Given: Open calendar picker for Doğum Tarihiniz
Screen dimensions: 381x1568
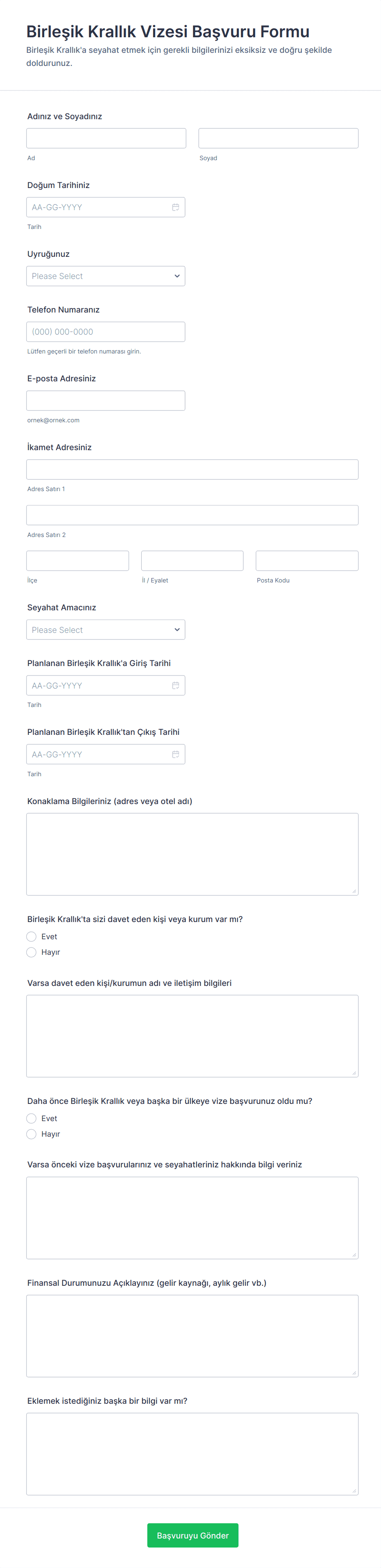Looking at the screenshot, I should tap(175, 207).
